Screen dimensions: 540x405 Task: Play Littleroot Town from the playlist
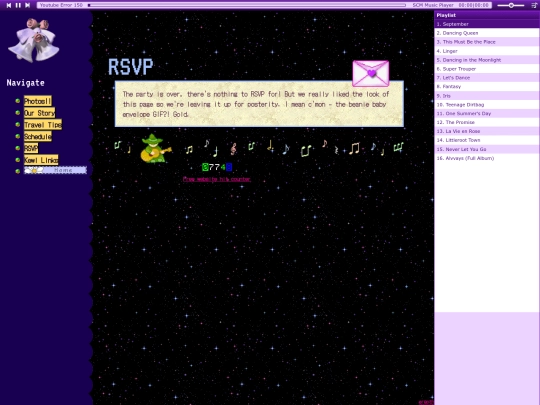click(x=487, y=140)
